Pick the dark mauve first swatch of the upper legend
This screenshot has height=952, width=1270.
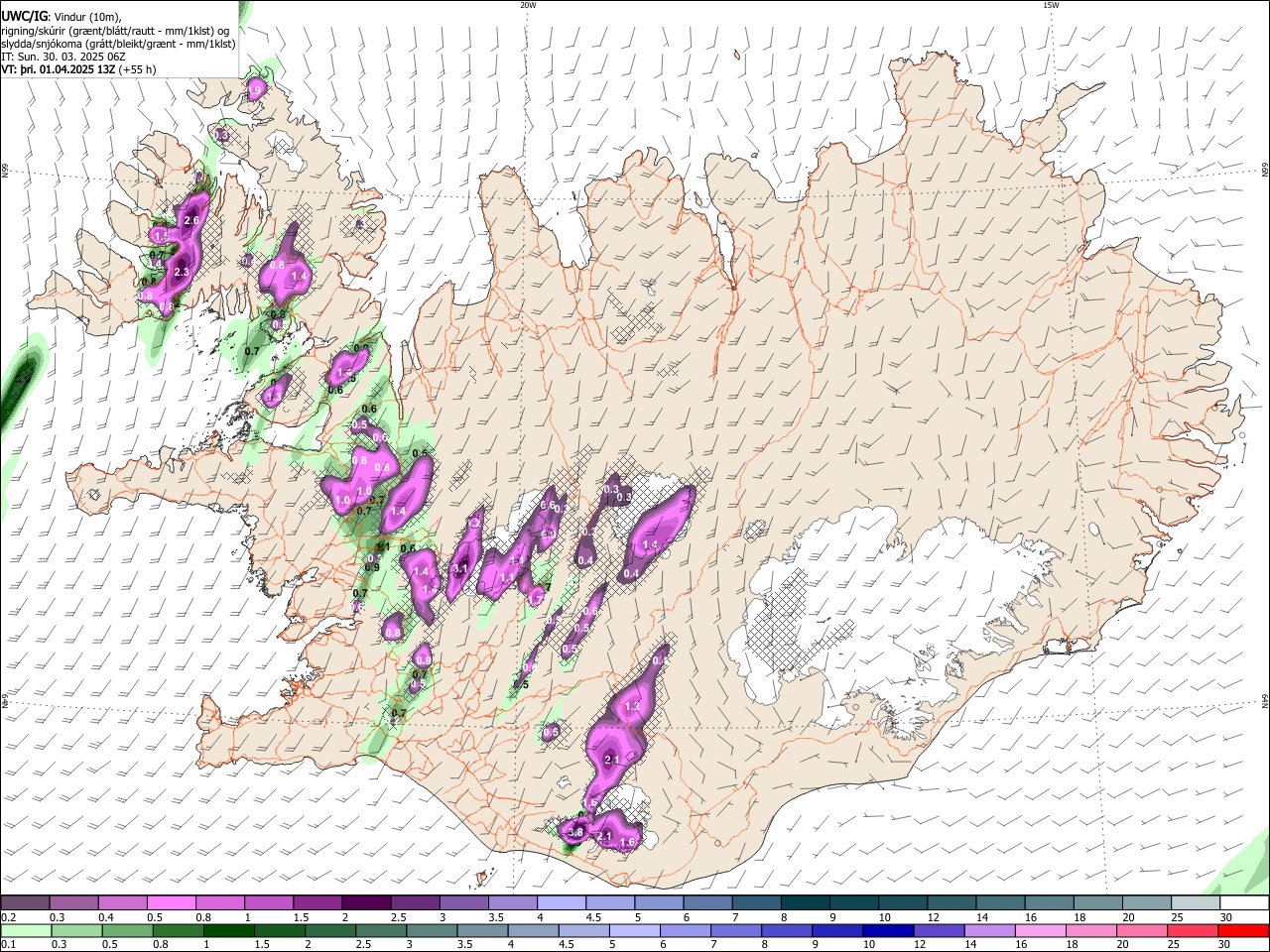tap(26, 903)
